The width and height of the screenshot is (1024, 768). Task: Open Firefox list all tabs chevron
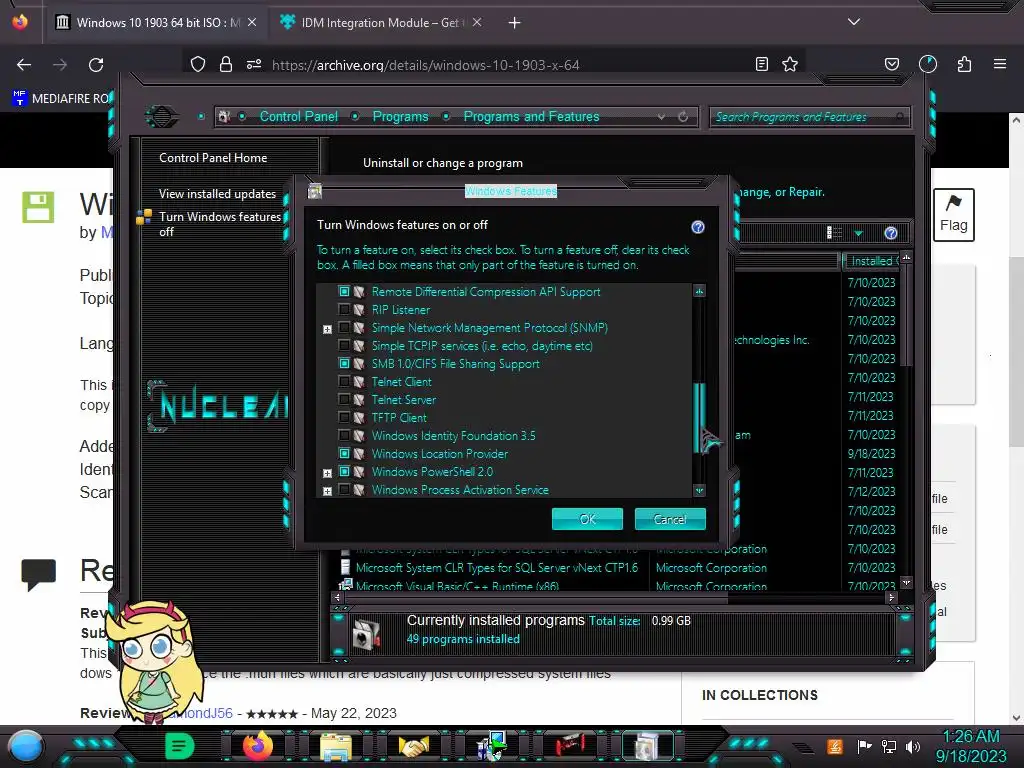point(854,22)
